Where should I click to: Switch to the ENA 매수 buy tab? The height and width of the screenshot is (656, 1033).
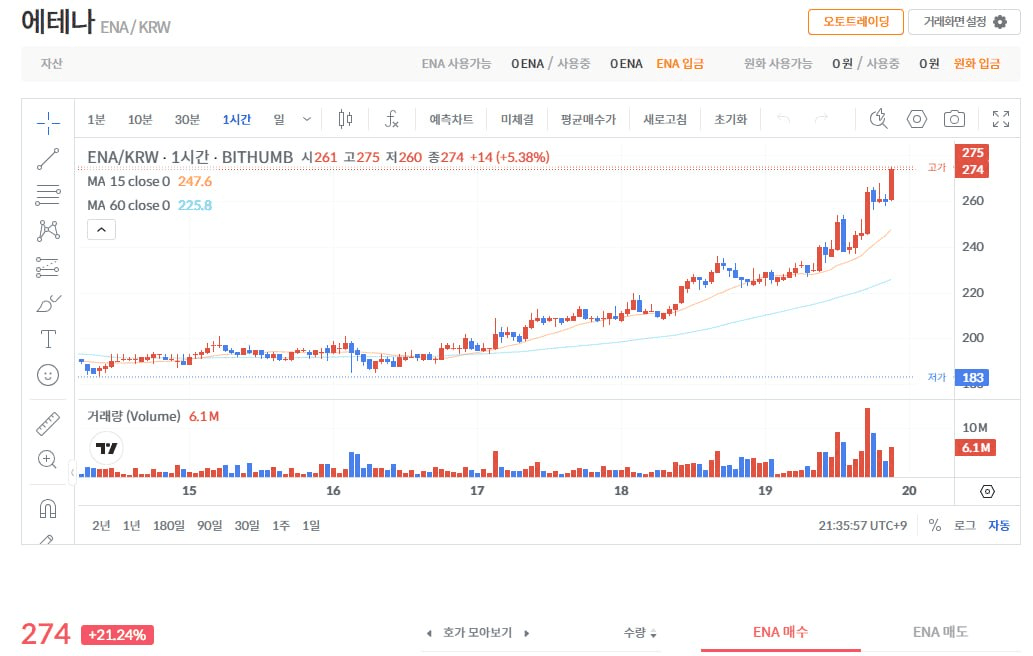point(780,632)
